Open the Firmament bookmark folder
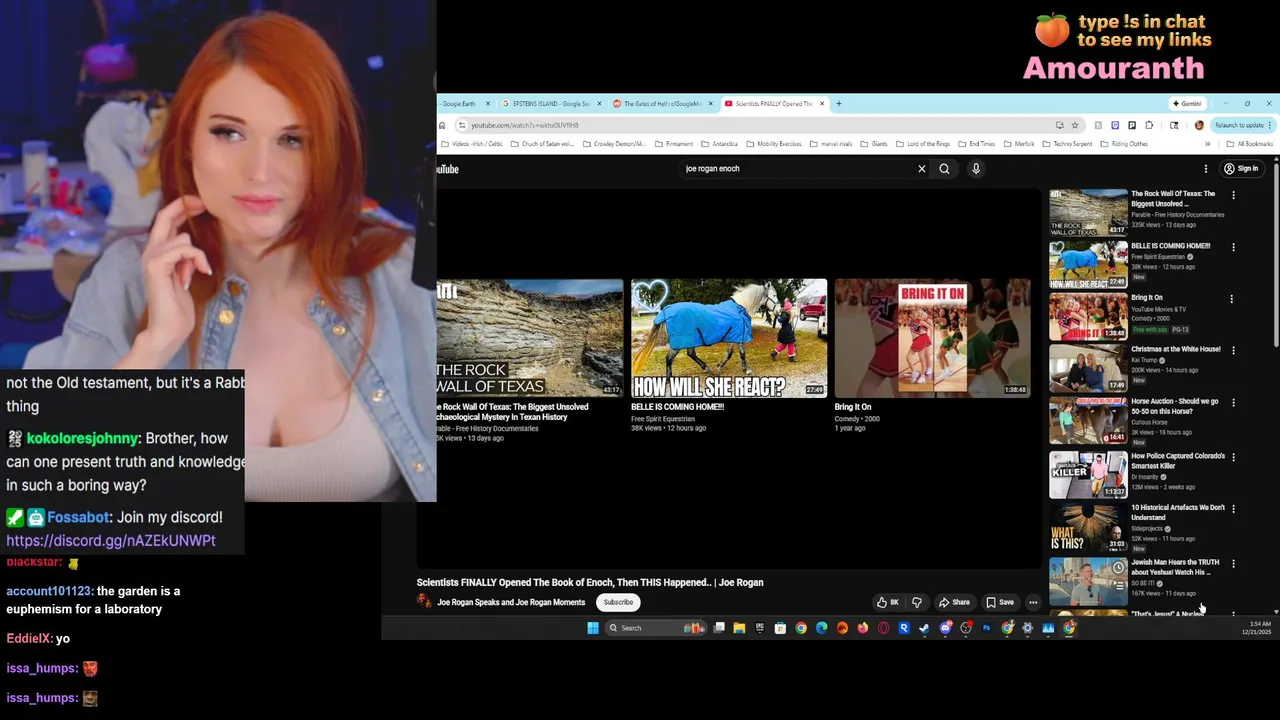 (x=673, y=144)
